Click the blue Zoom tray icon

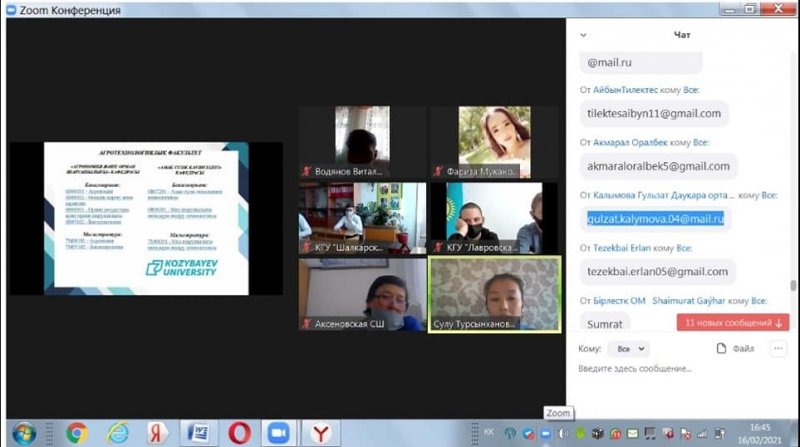tap(545, 434)
